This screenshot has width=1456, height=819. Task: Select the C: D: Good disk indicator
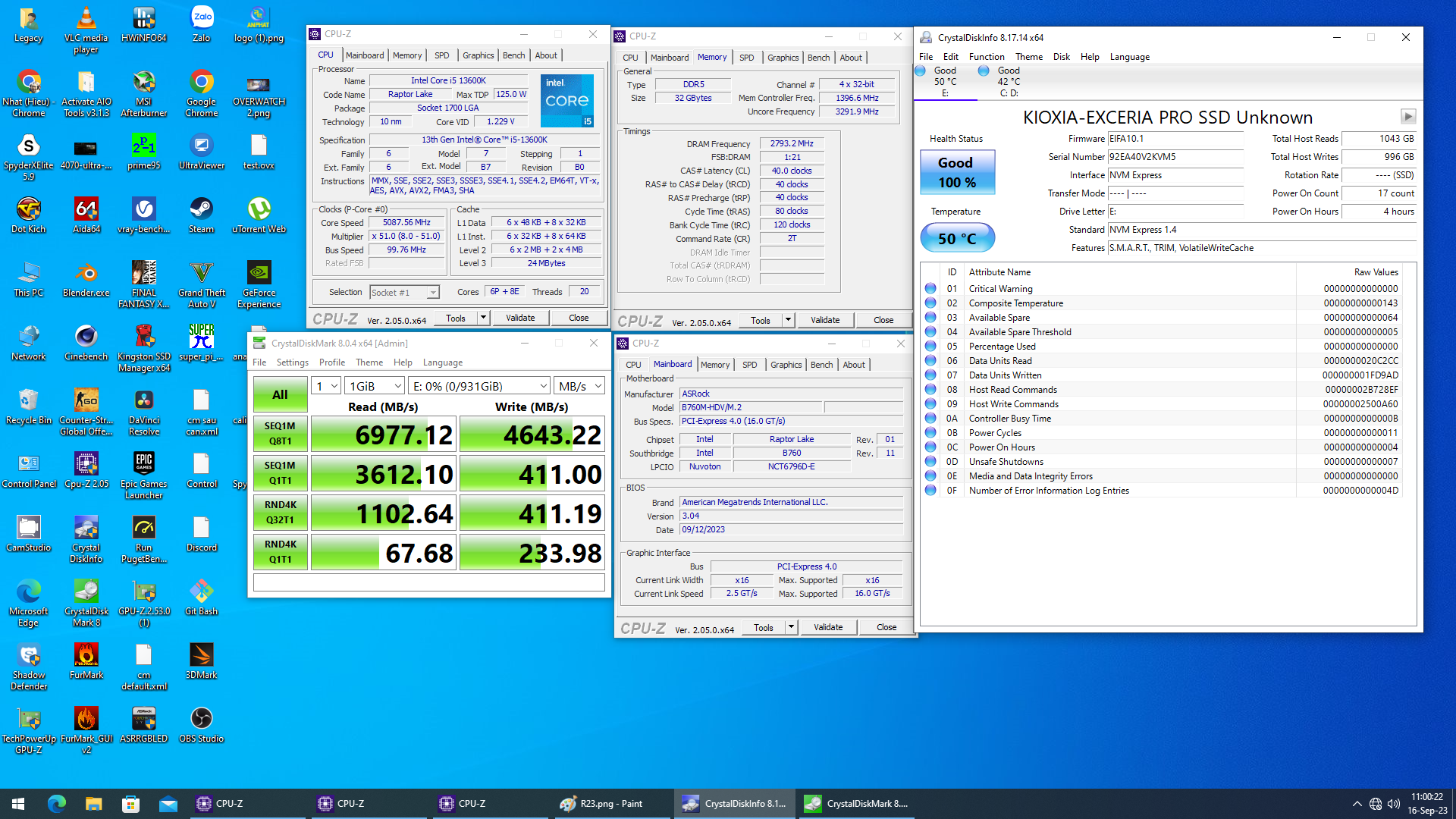coord(1001,81)
